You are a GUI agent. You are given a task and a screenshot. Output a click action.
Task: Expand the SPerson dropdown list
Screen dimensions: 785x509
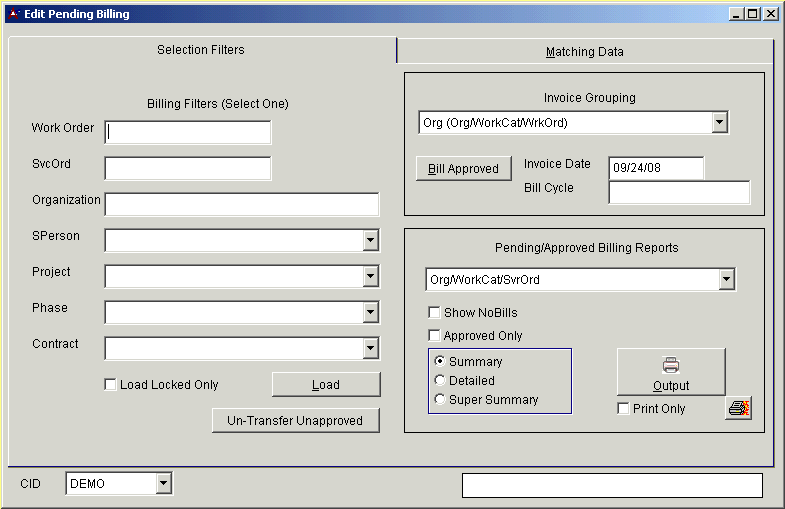[370, 240]
